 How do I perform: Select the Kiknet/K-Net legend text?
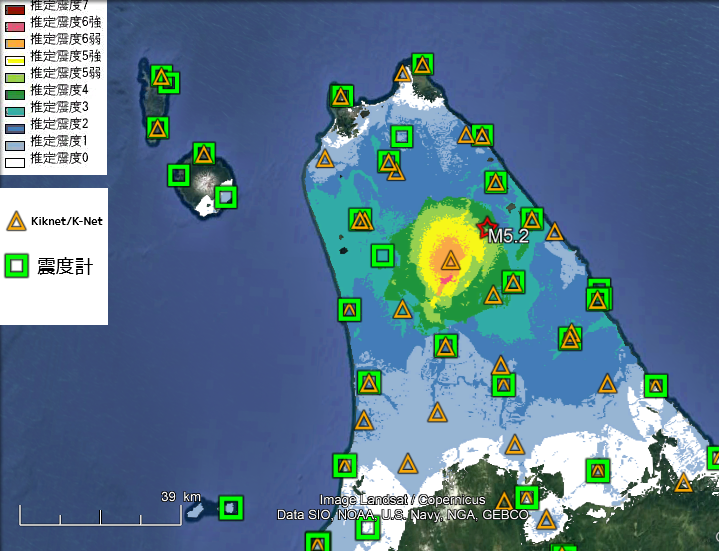coord(65,221)
